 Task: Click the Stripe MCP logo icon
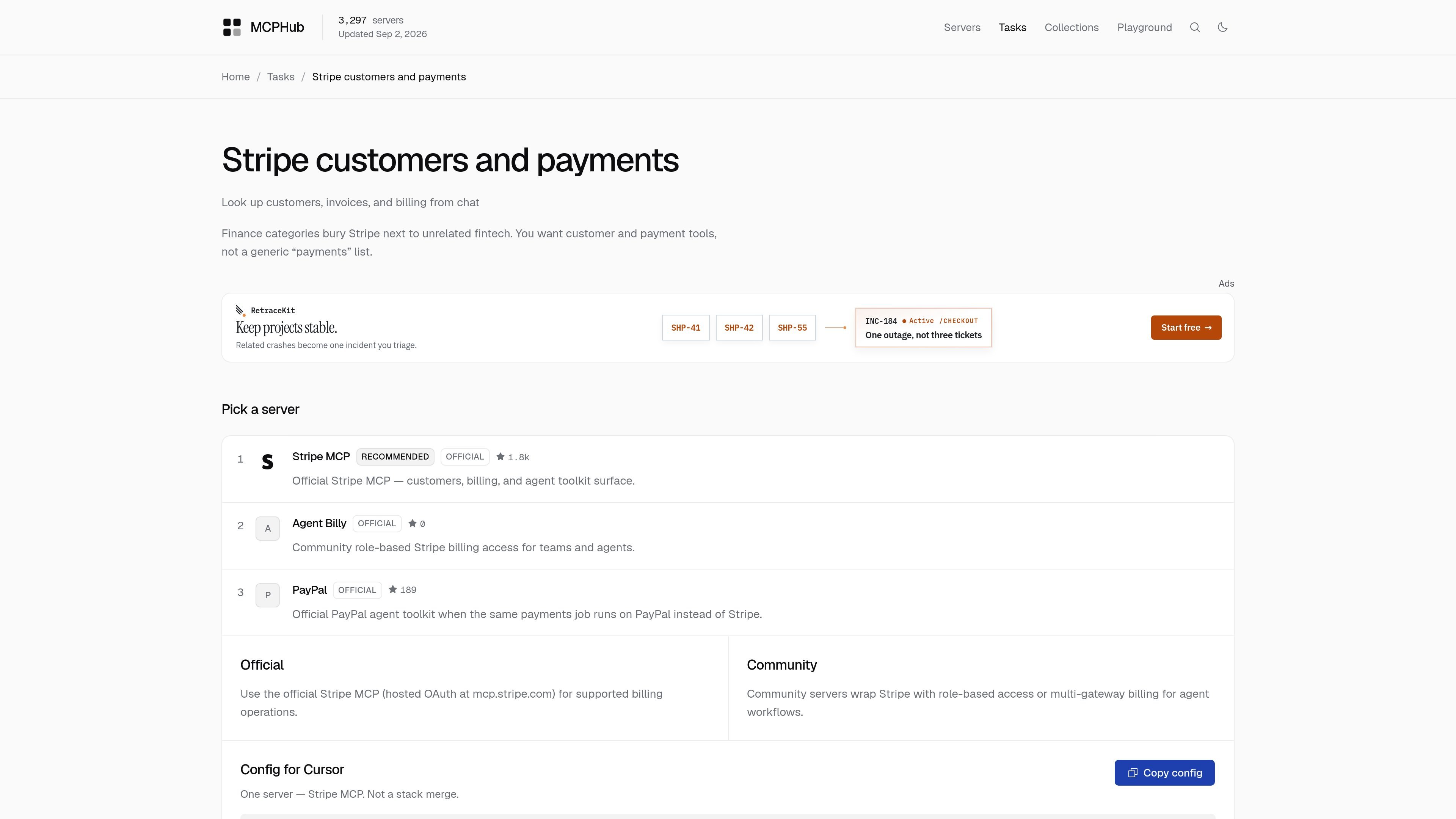(x=267, y=462)
